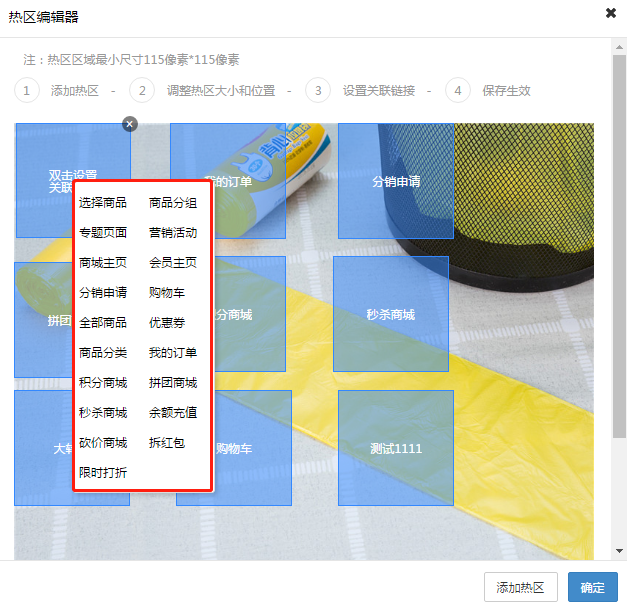Click the 保存生效 step label
The width and height of the screenshot is (627, 612).
pyautogui.click(x=506, y=91)
